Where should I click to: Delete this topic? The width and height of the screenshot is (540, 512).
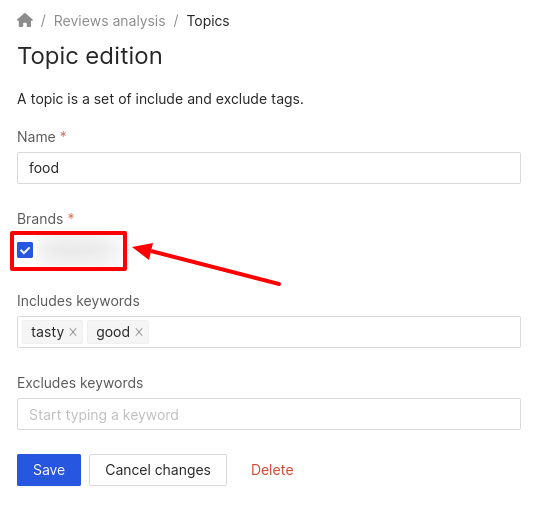tap(272, 470)
